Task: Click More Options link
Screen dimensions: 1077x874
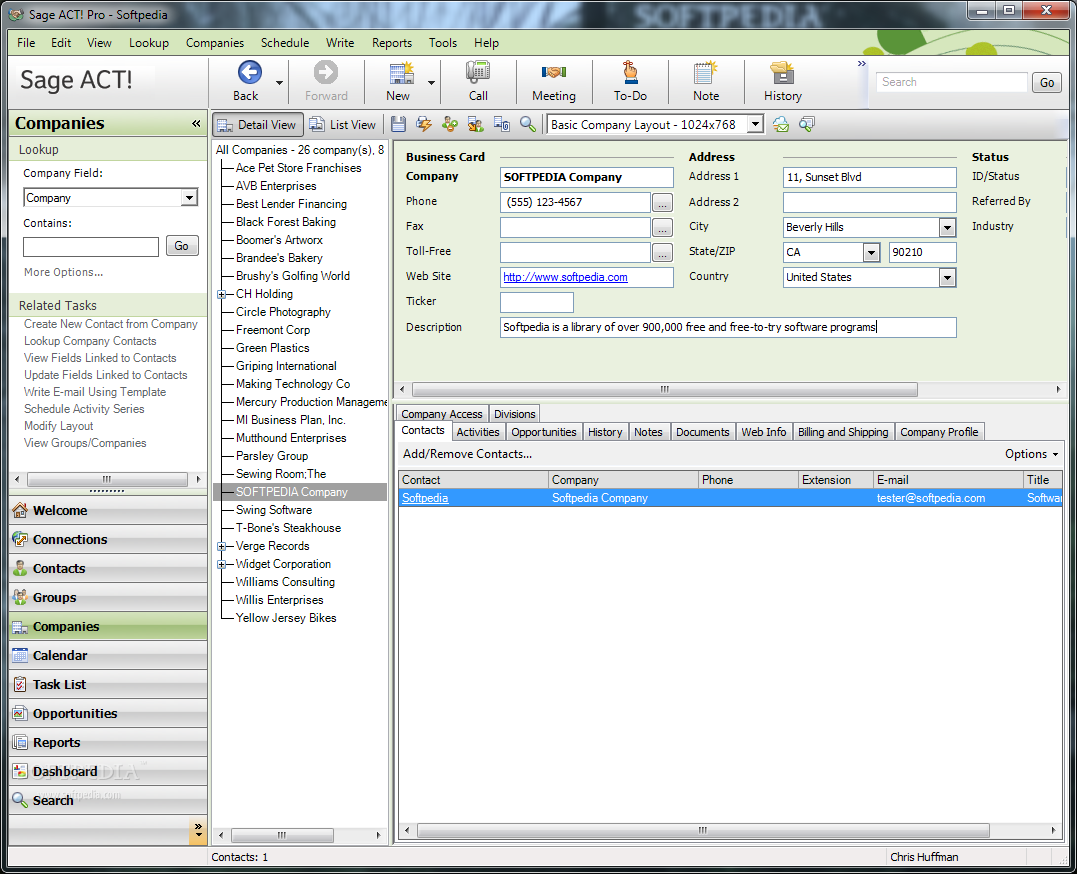Action: point(63,273)
